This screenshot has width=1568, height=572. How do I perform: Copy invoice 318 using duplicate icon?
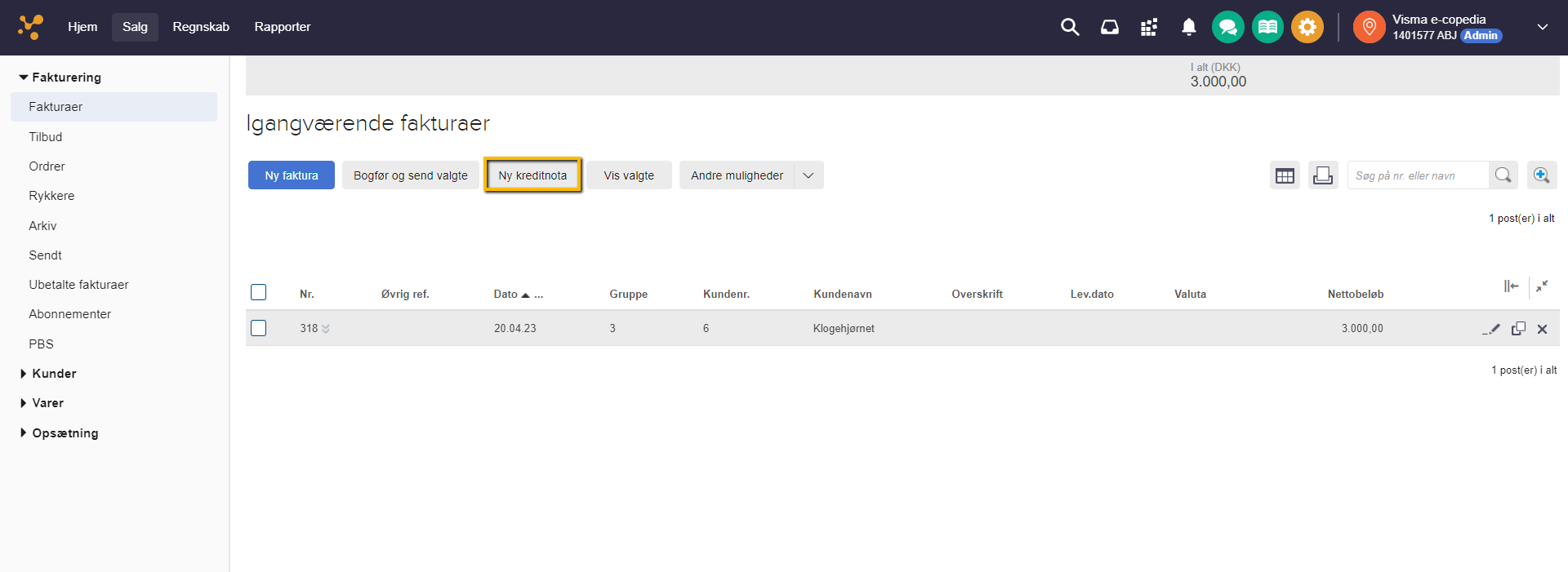point(1518,329)
